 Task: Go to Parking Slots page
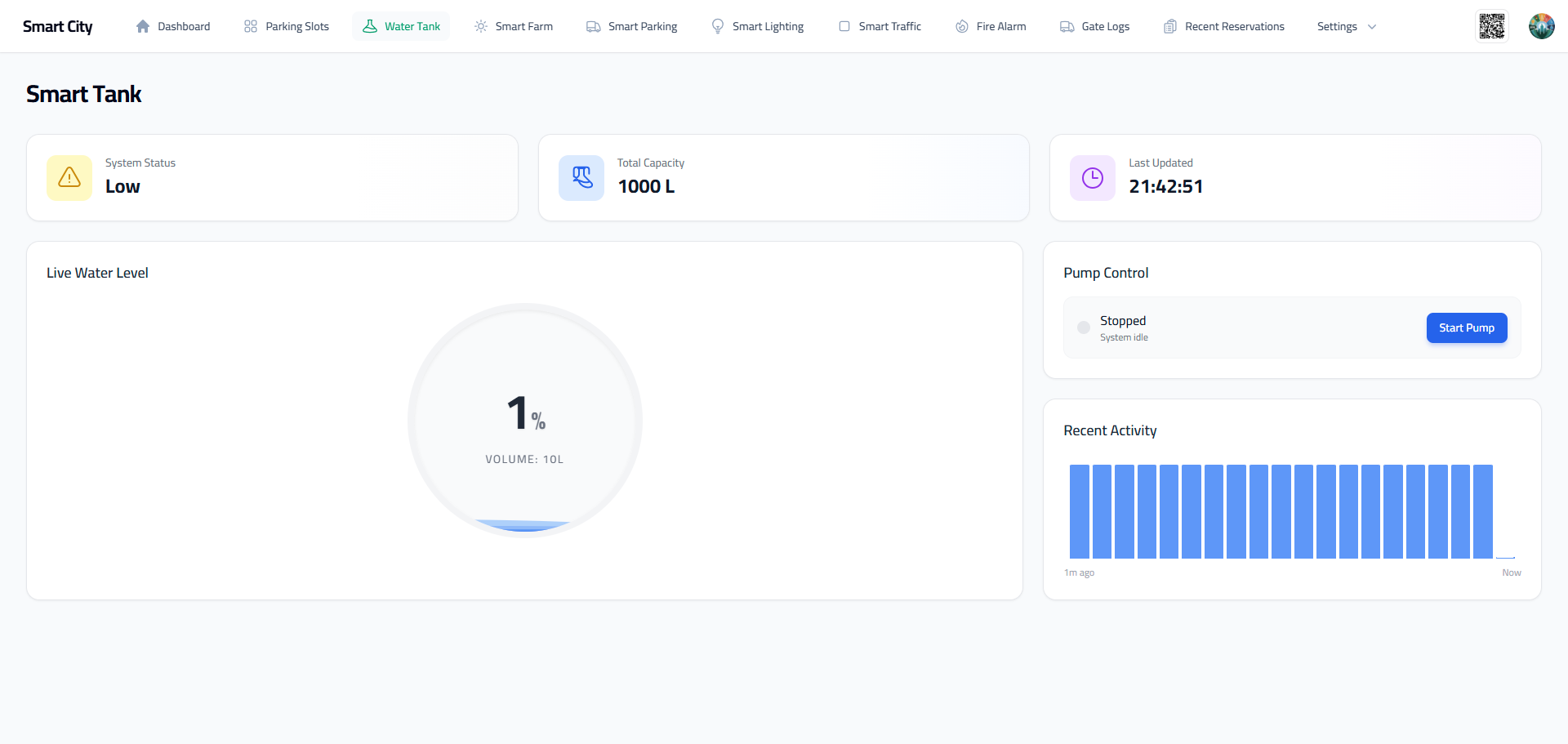[x=287, y=26]
